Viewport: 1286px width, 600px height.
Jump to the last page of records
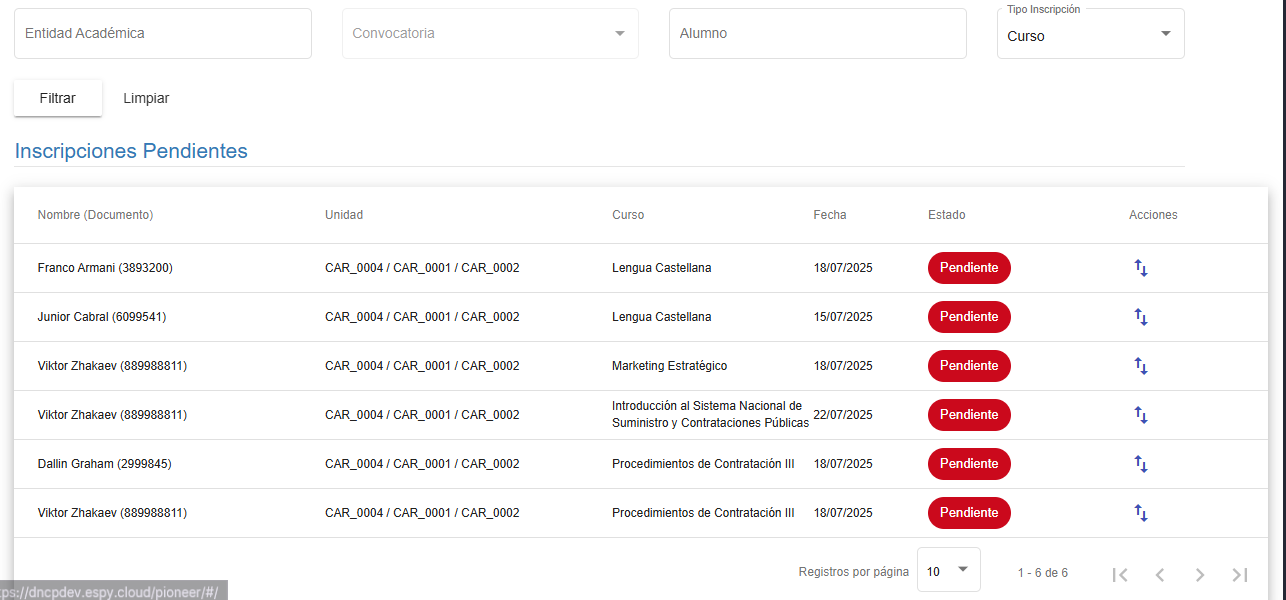[1239, 574]
